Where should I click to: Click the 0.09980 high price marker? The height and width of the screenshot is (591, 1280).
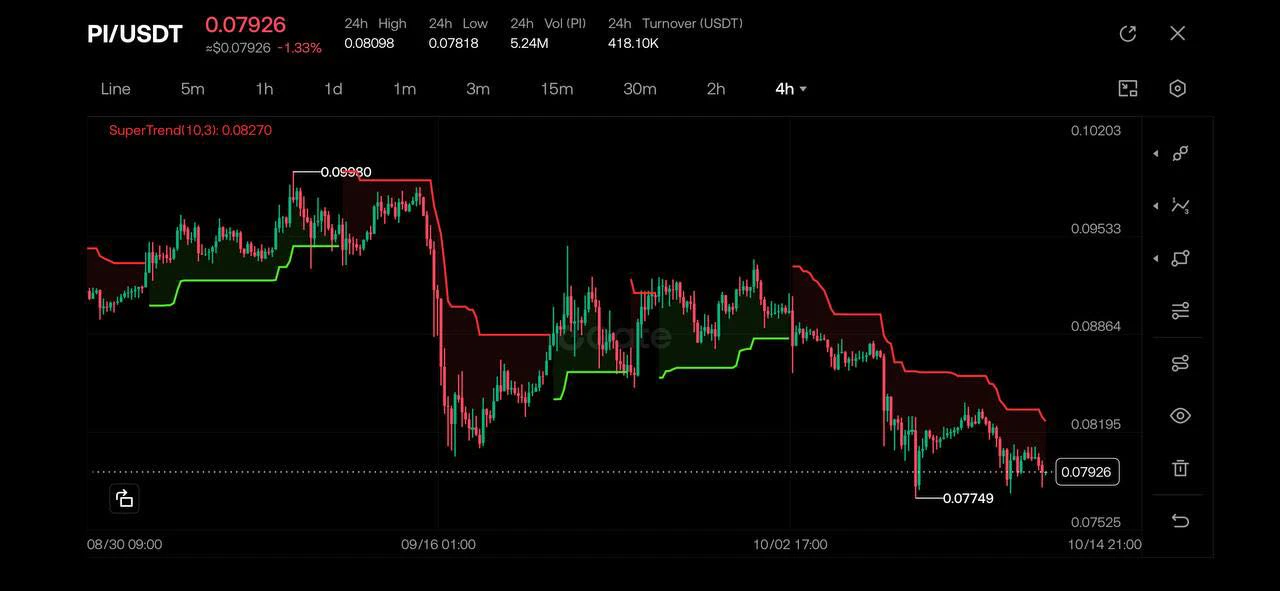point(346,172)
